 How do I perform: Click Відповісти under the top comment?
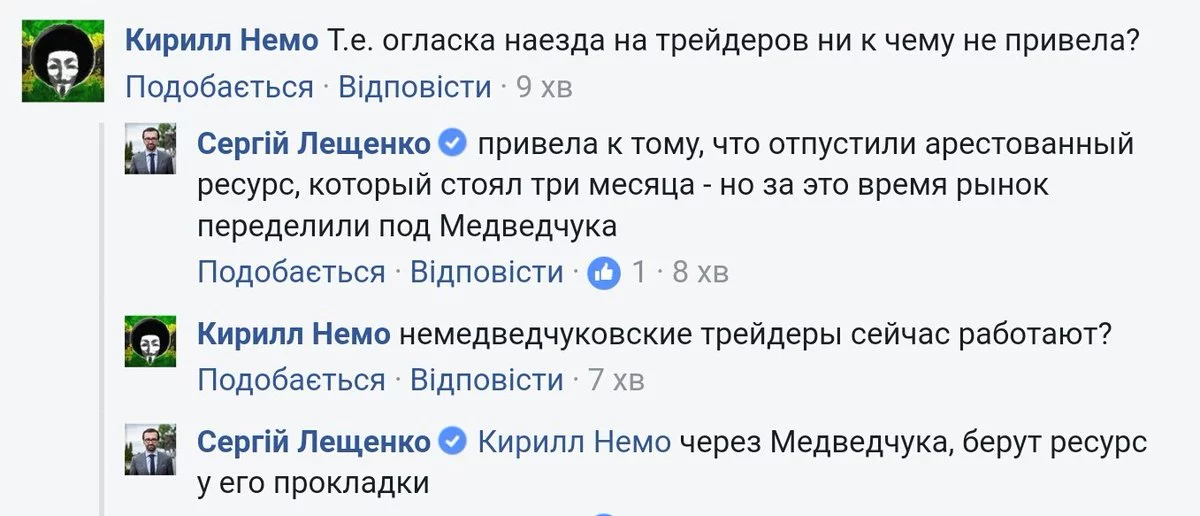coord(414,87)
